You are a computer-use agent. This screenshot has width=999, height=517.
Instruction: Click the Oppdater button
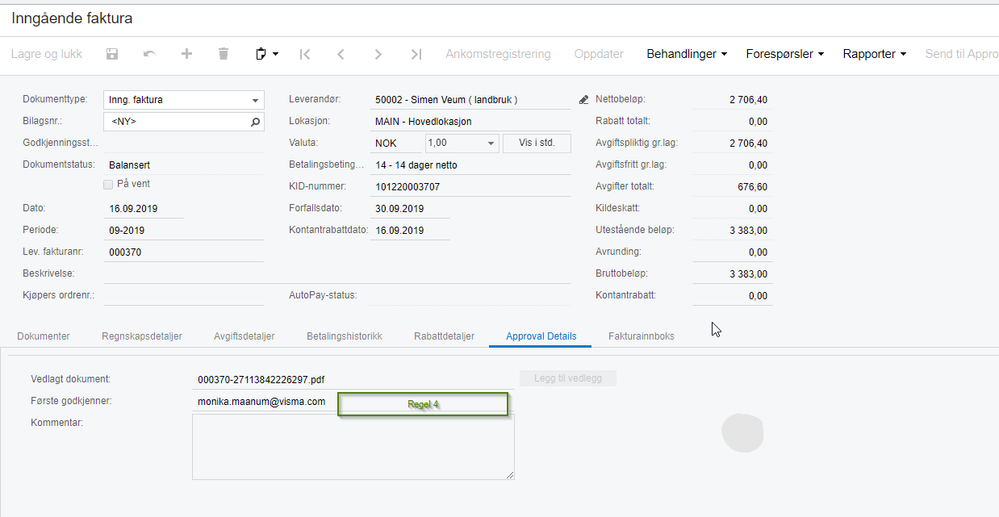click(x=599, y=54)
